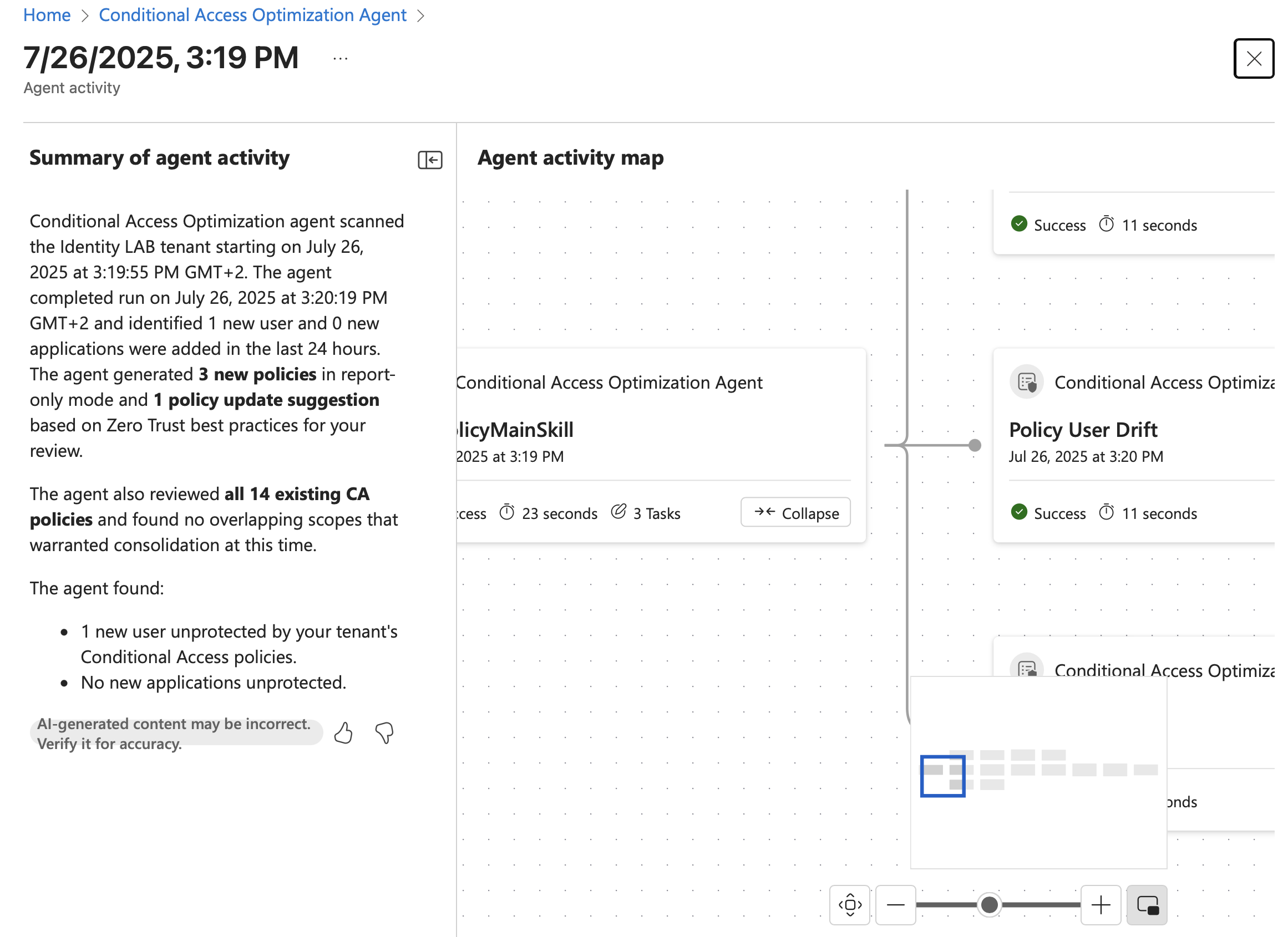Zoom out with the minus button
The image size is (1288, 937).
(896, 905)
